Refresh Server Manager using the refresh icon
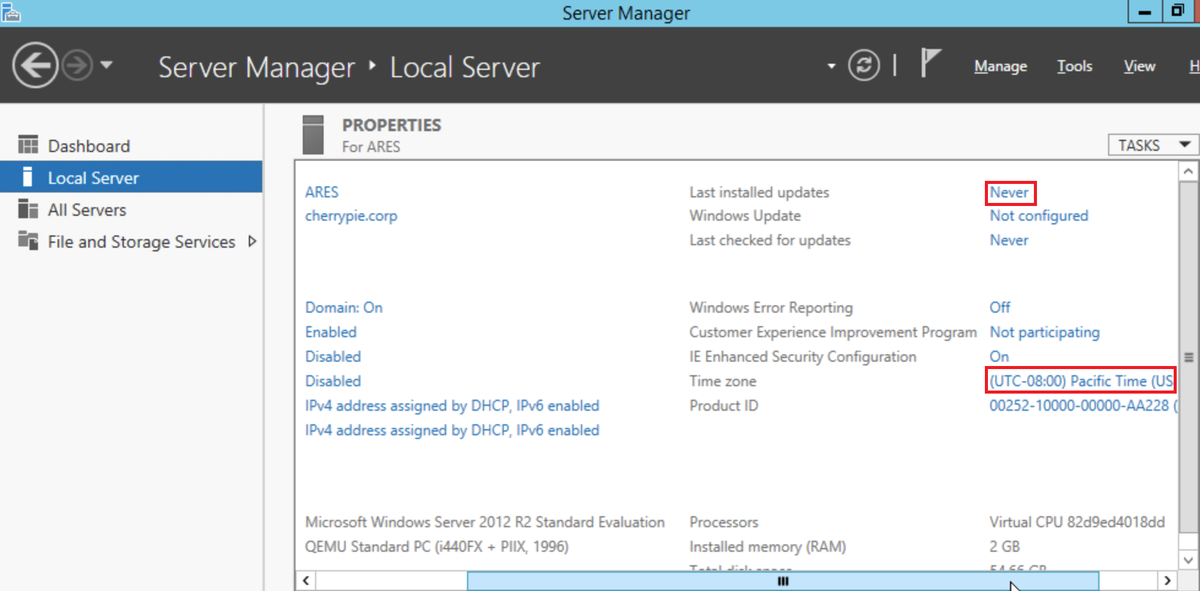Viewport: 1200px width, 591px height. [863, 66]
